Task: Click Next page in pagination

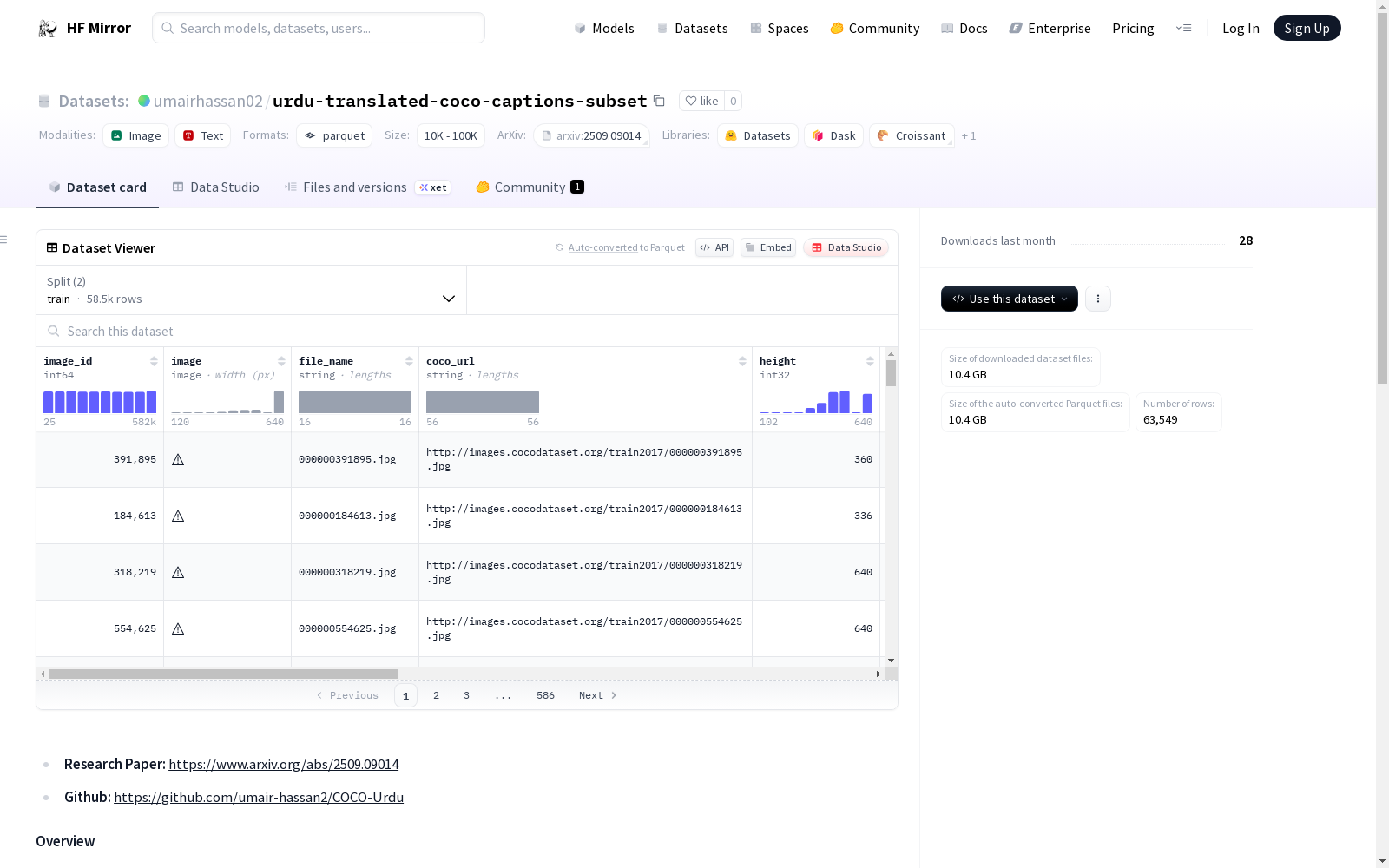Action: (598, 695)
